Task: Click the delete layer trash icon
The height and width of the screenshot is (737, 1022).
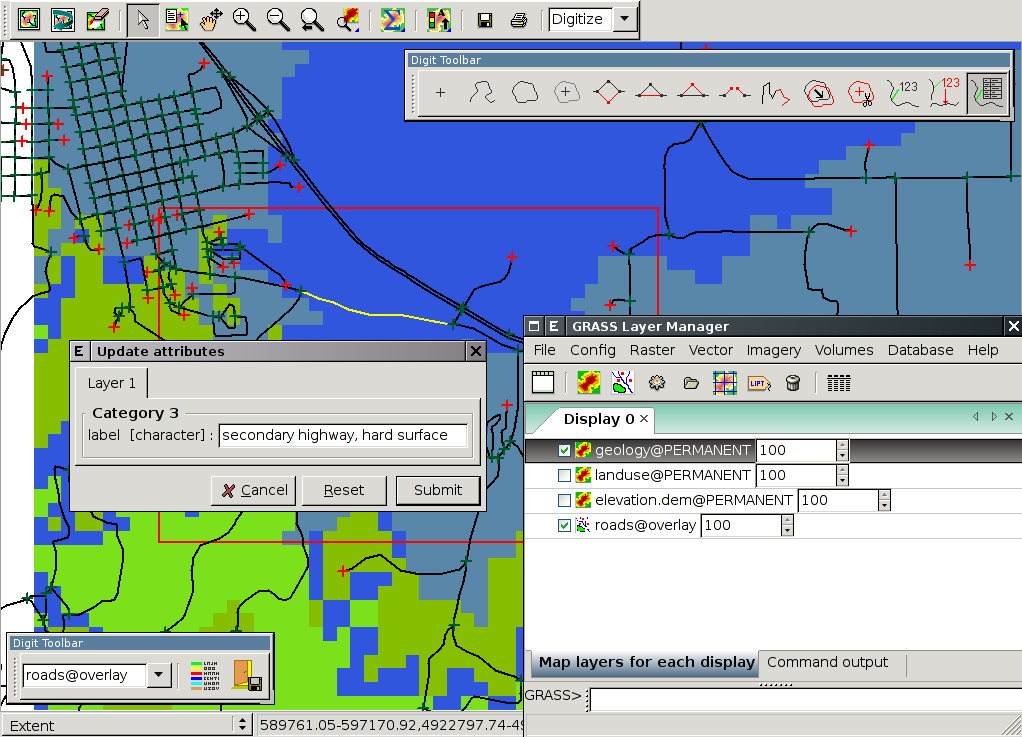Action: click(793, 383)
